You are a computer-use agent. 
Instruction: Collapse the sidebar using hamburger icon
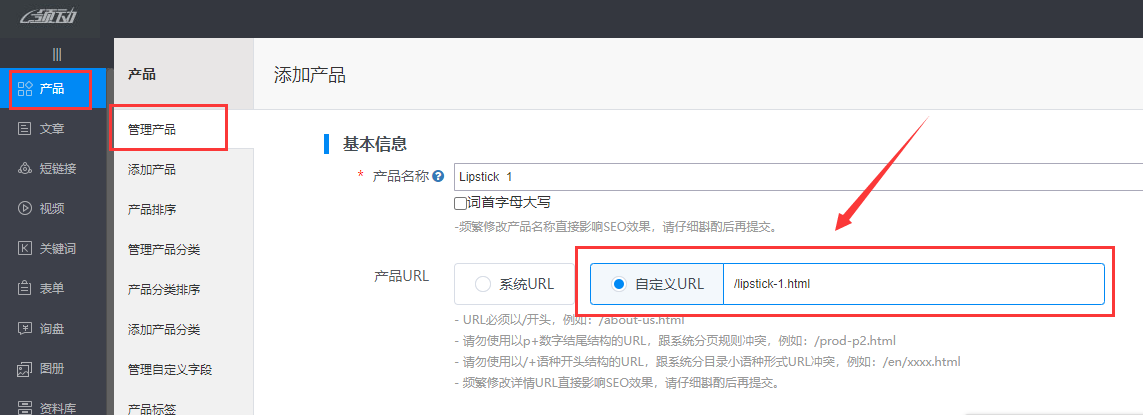[57, 54]
